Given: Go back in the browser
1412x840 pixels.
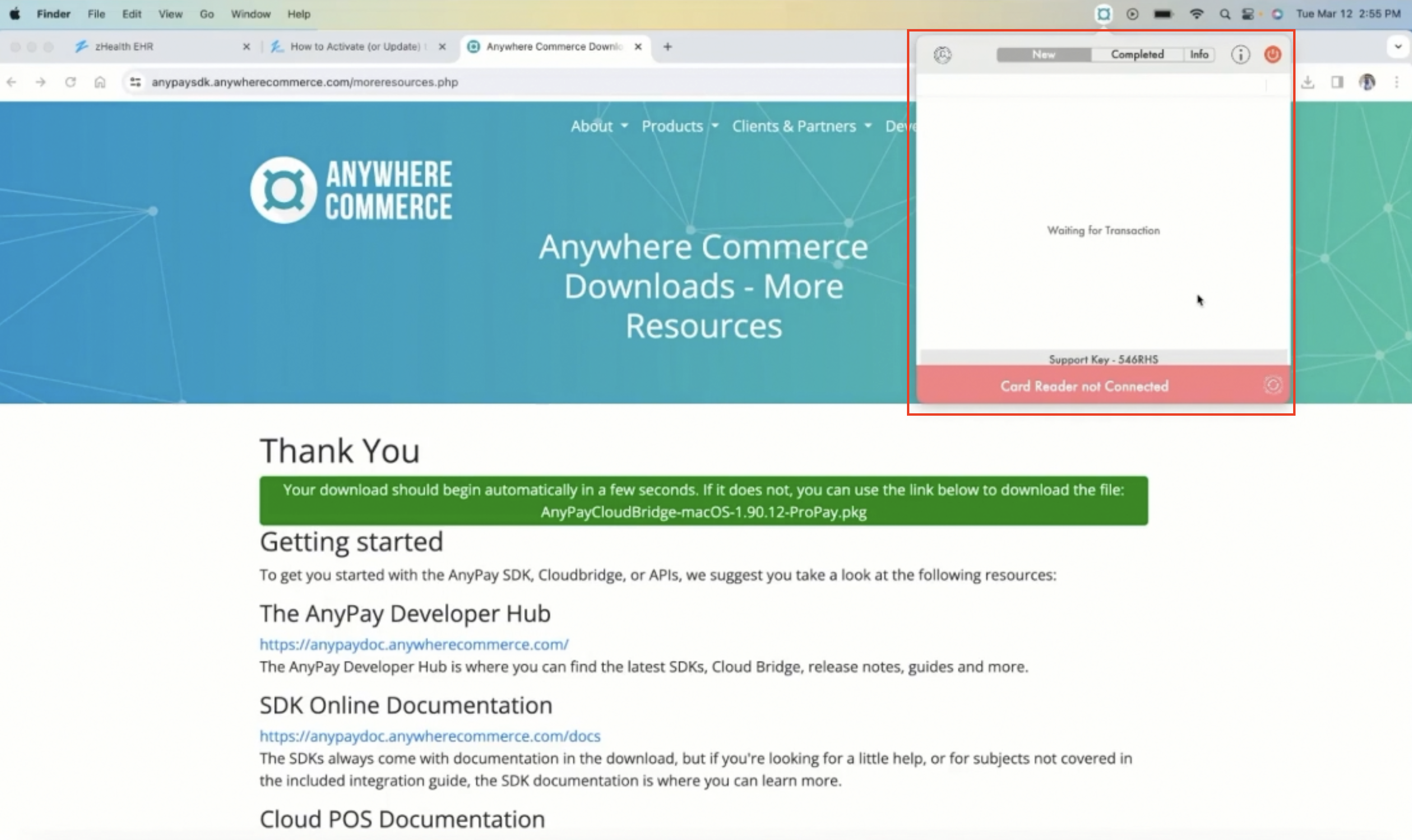Looking at the screenshot, I should point(12,82).
